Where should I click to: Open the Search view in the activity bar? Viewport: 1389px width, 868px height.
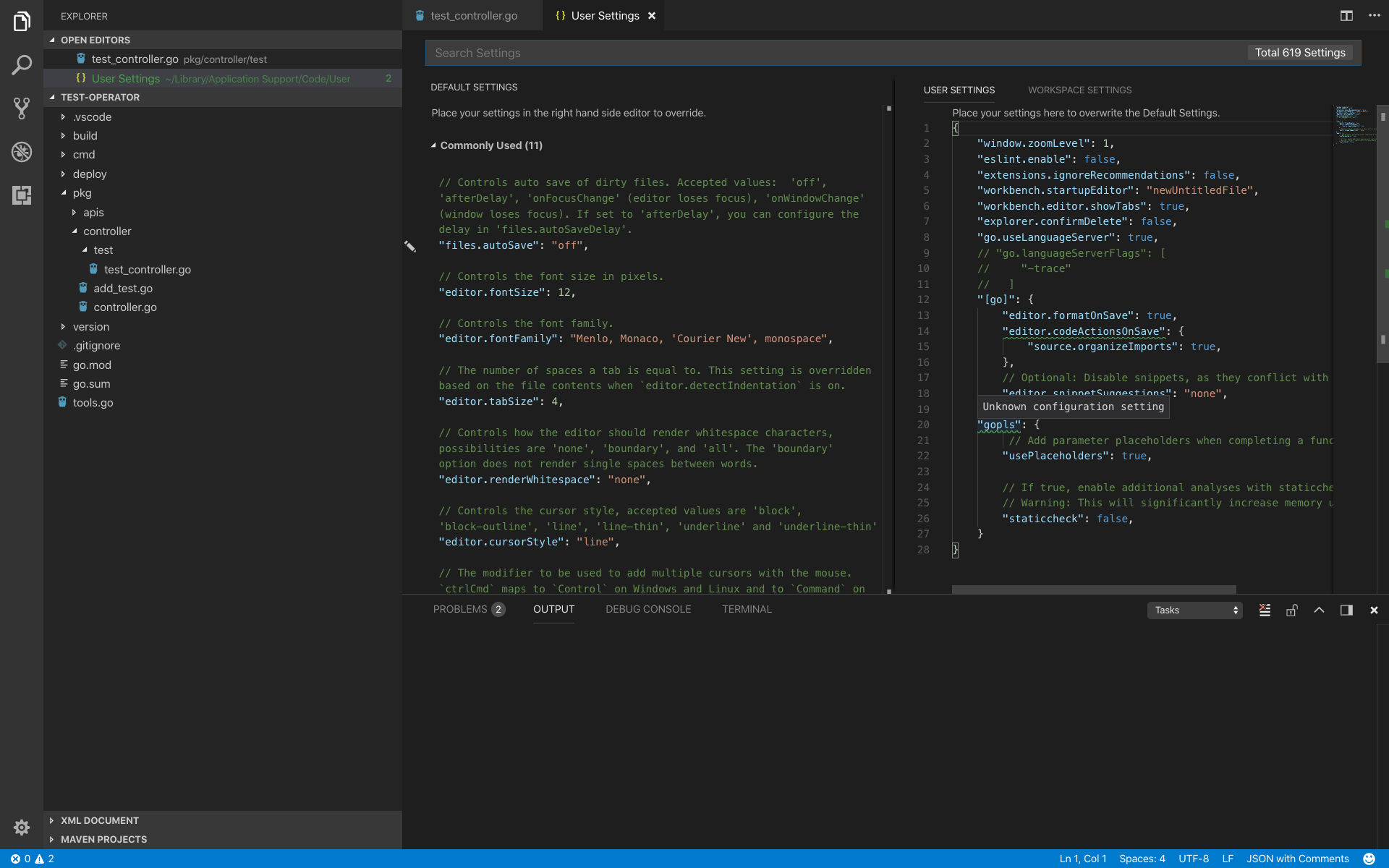coord(22,65)
